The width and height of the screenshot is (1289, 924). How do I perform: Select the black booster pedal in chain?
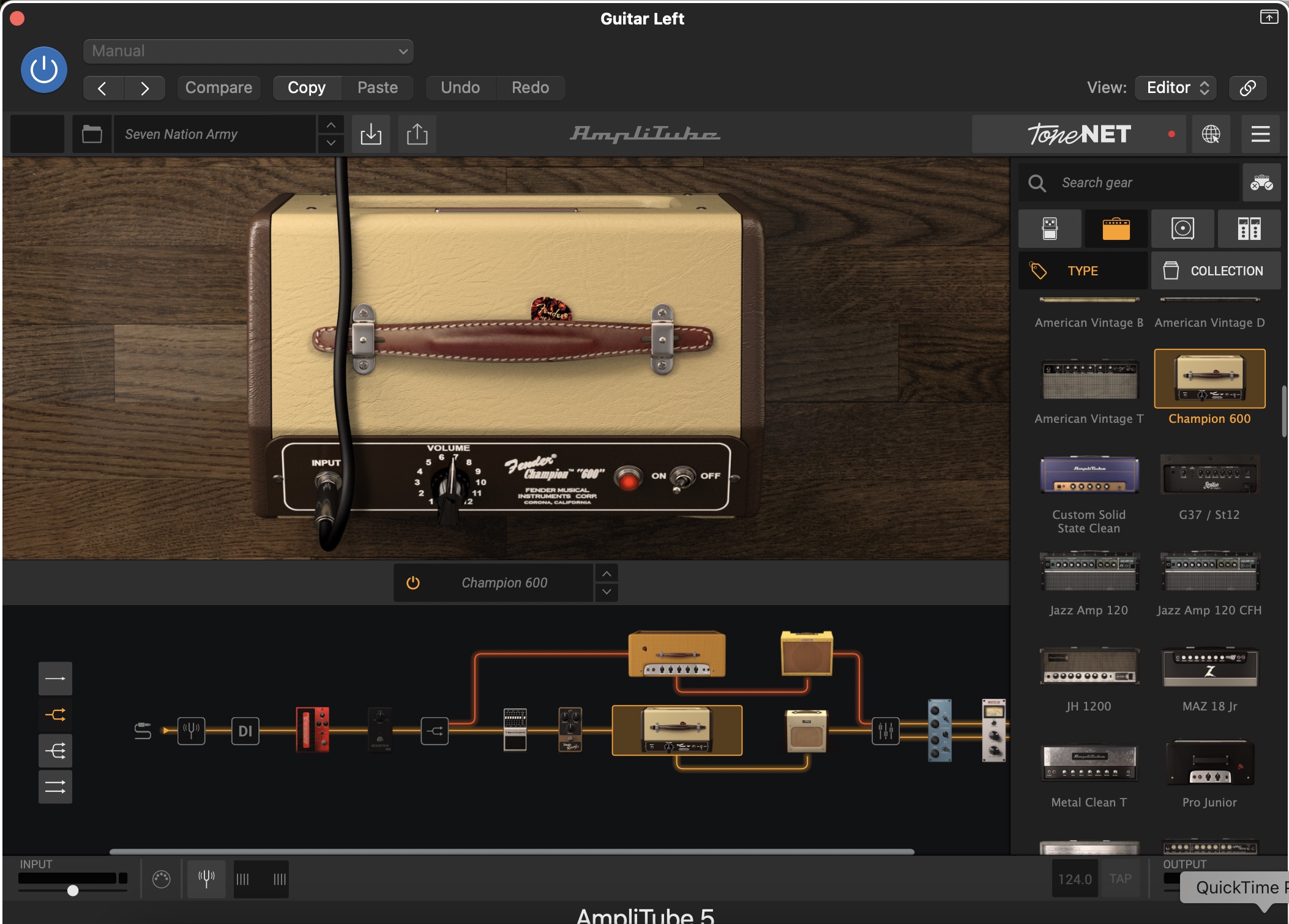coord(379,729)
